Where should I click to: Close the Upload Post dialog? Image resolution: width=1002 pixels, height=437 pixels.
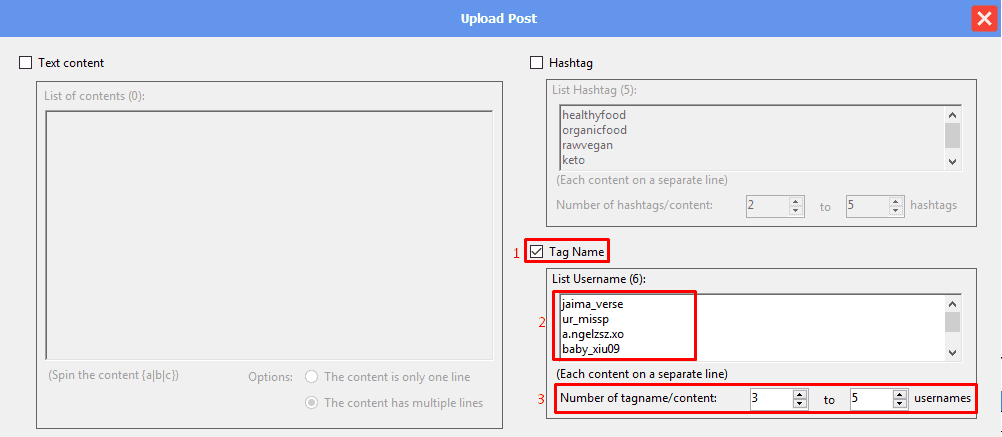coord(983,18)
